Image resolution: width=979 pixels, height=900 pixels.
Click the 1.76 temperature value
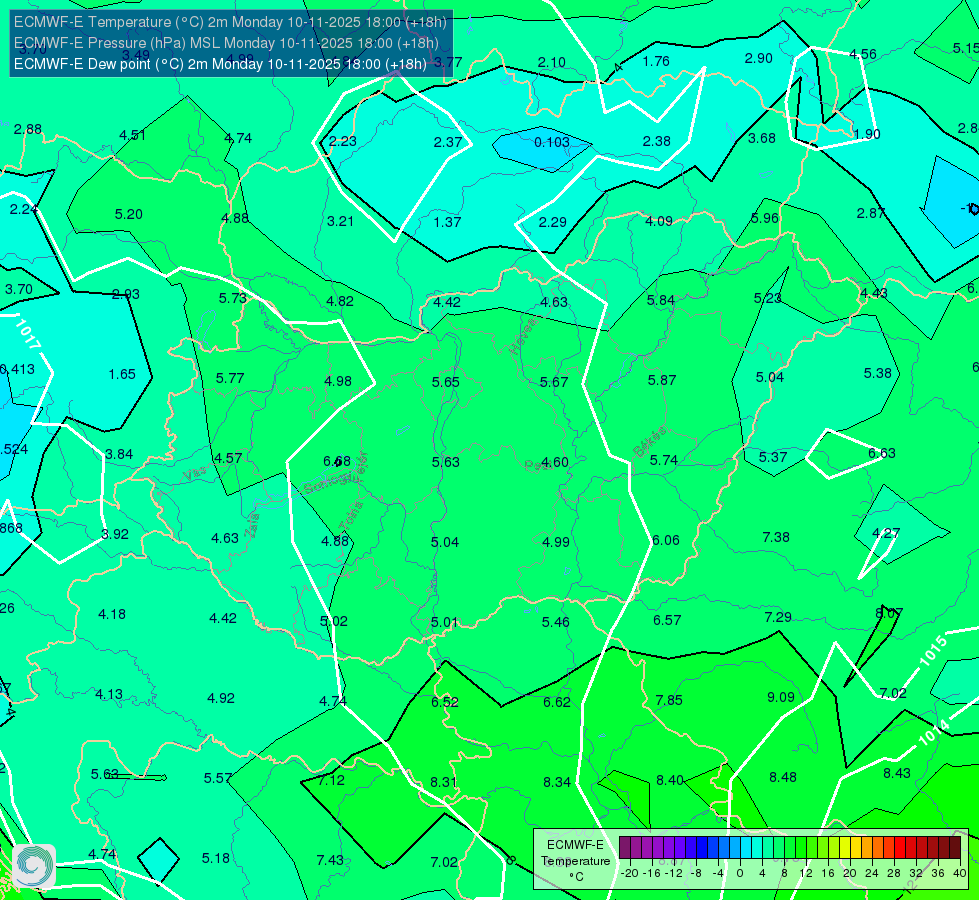pos(656,61)
